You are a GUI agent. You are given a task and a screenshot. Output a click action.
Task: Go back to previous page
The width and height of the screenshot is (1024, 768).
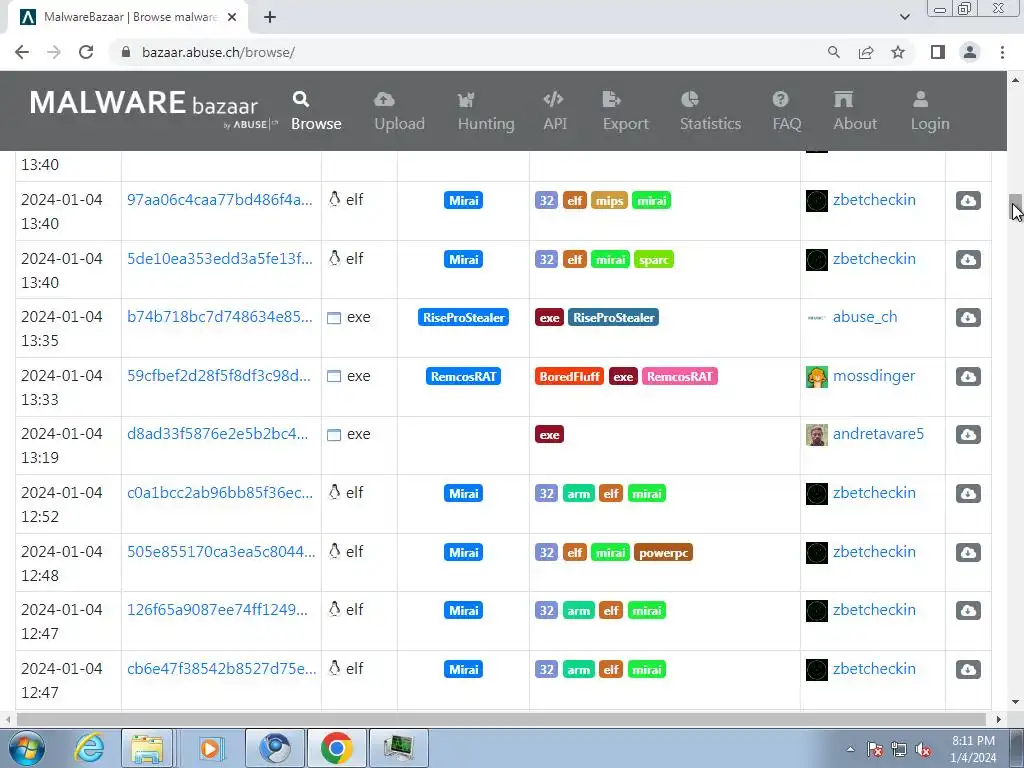coord(22,52)
